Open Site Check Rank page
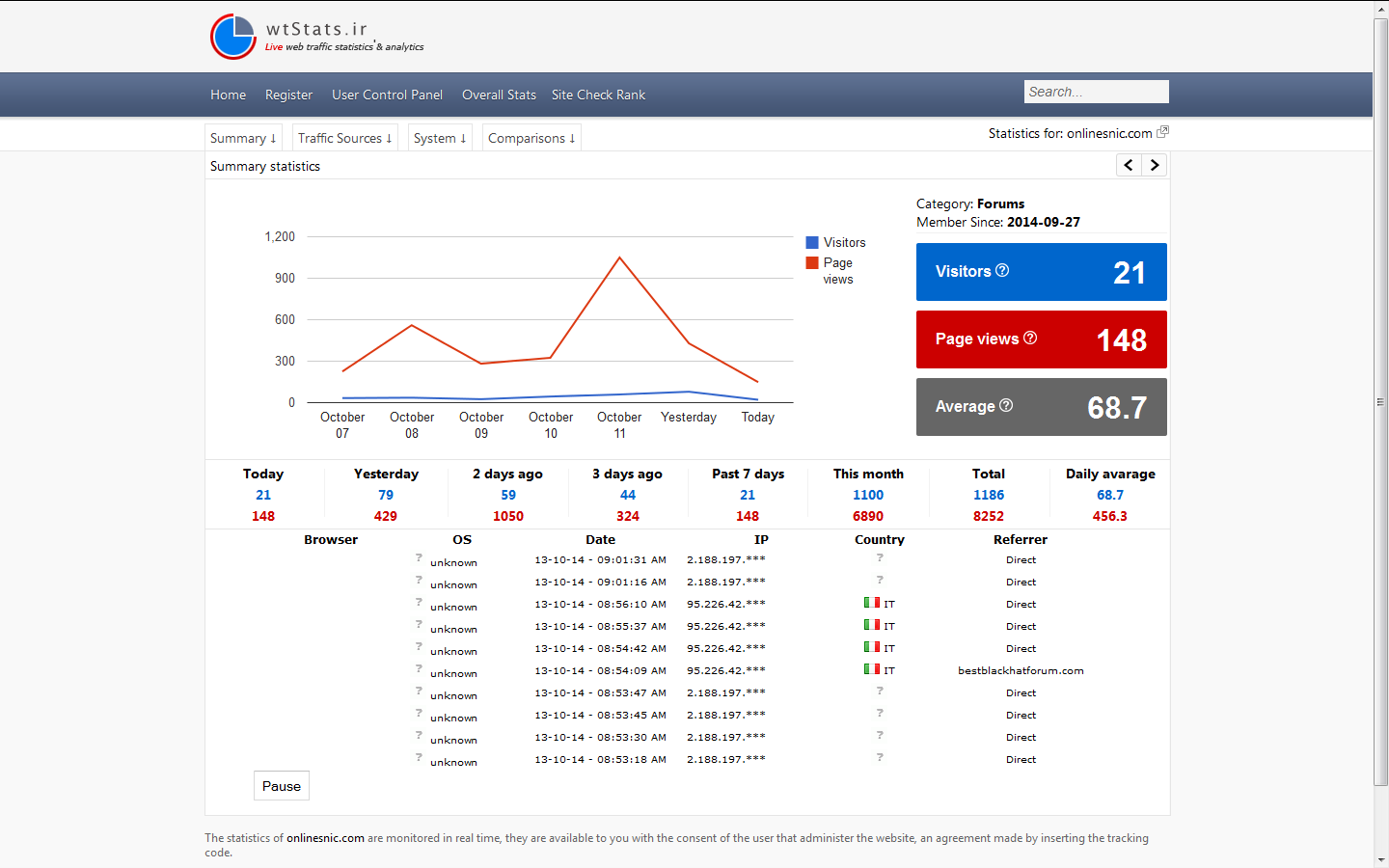Screen dimensions: 1389x868 click(x=598, y=95)
